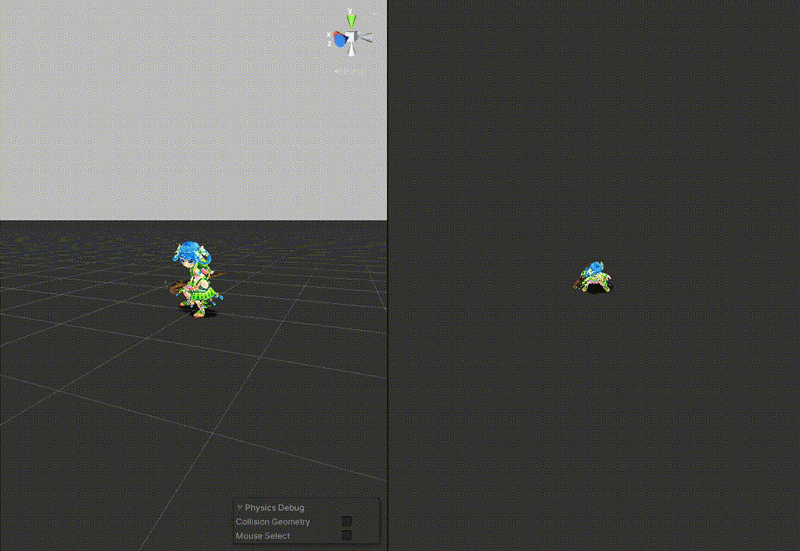
Task: Click the center cube of the orientation gizmo
Action: (x=351, y=38)
